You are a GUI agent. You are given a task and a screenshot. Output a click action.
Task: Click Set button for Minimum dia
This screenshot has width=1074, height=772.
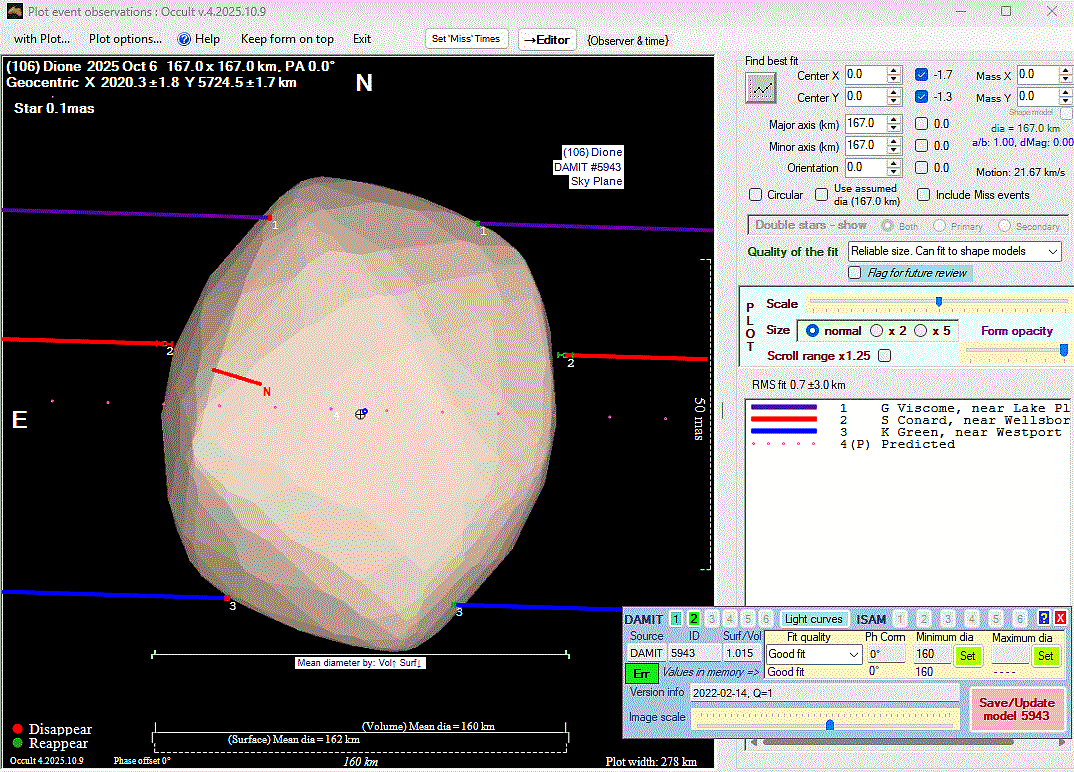click(x=967, y=656)
